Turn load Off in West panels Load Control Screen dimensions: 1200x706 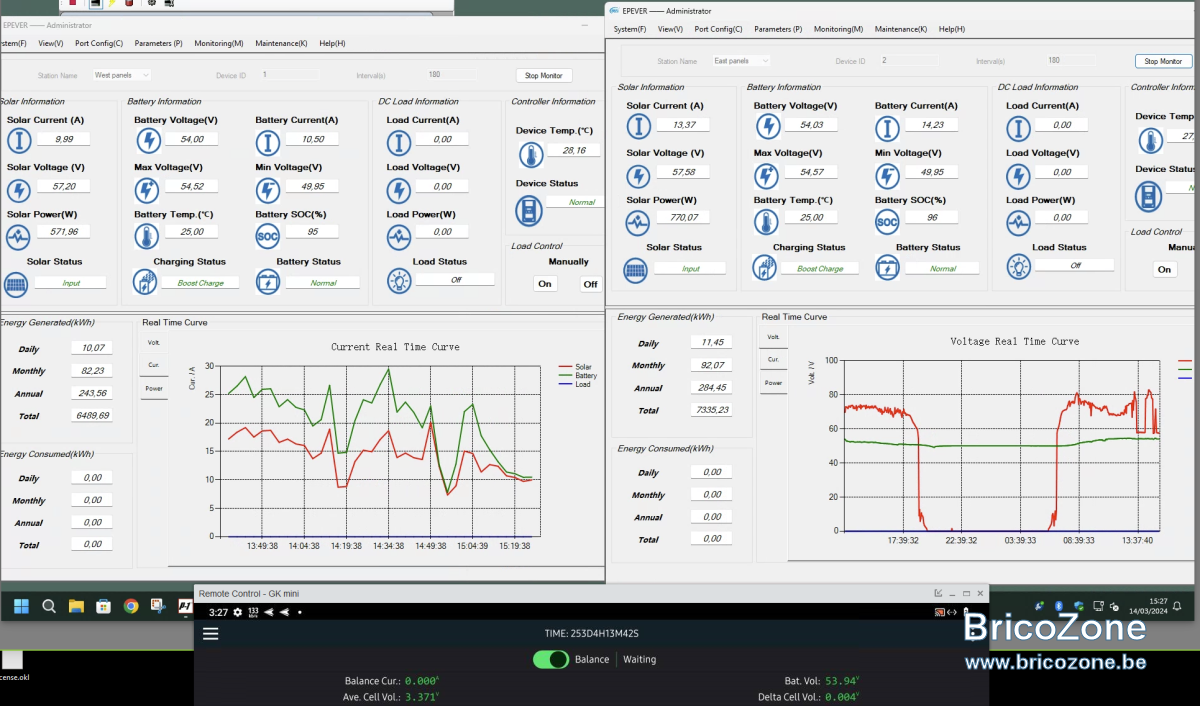tap(590, 284)
